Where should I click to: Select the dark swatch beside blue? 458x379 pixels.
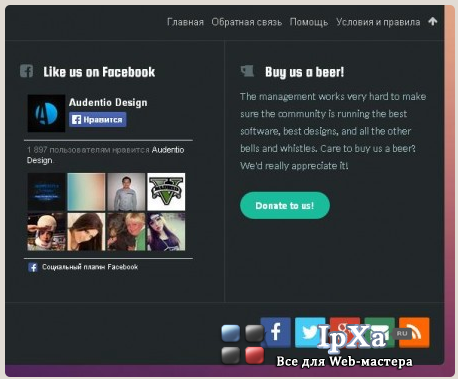click(x=254, y=333)
